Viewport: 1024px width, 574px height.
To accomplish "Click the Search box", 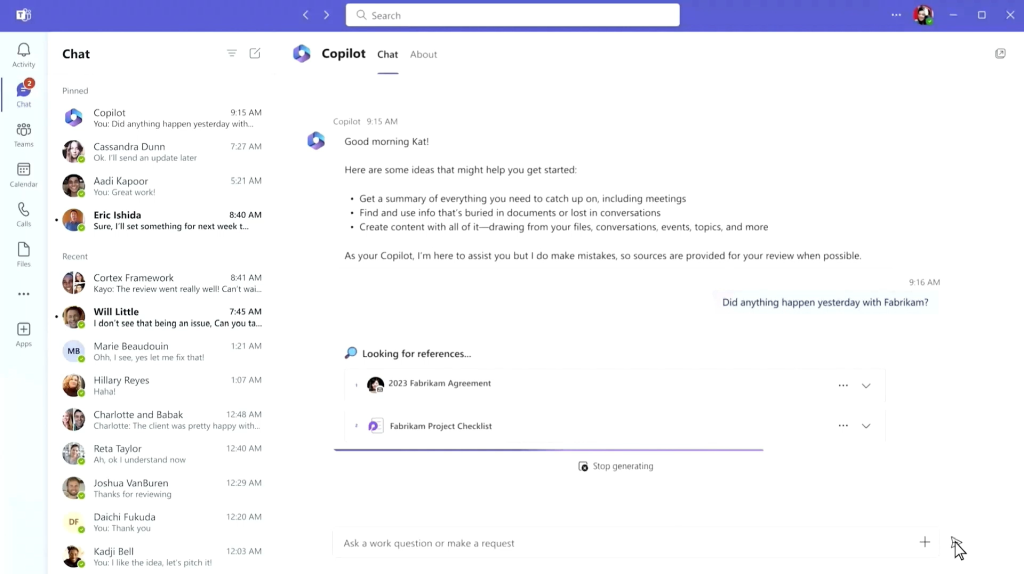I will [x=513, y=15].
